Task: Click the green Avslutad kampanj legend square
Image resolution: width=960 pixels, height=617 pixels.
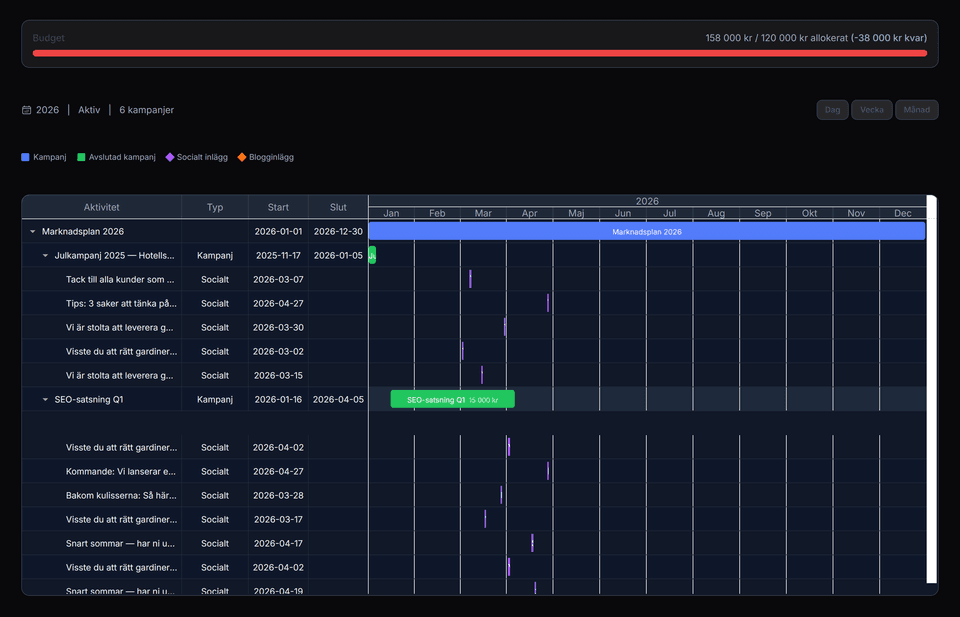Action: [81, 157]
